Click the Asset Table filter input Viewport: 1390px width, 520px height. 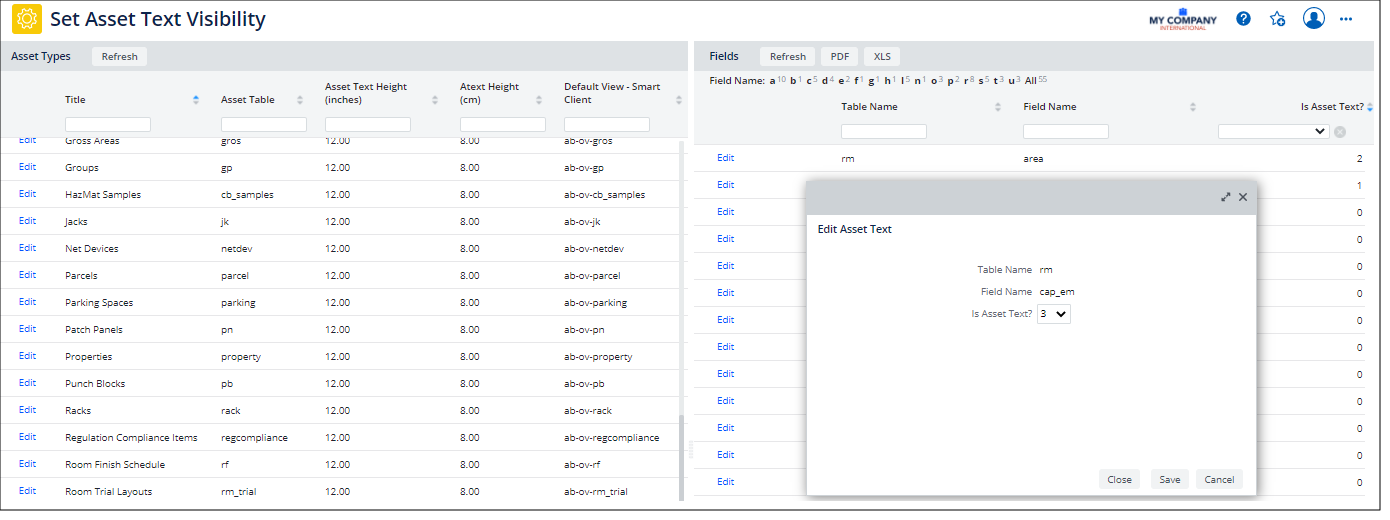coord(263,125)
